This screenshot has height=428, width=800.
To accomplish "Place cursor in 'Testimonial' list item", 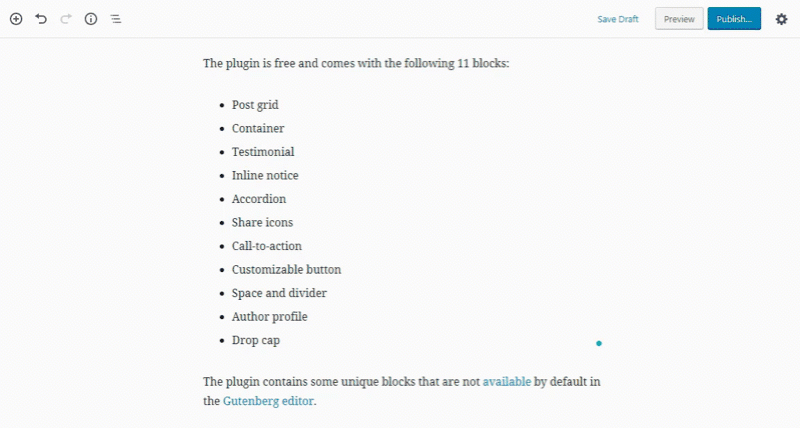I will pyautogui.click(x=263, y=152).
